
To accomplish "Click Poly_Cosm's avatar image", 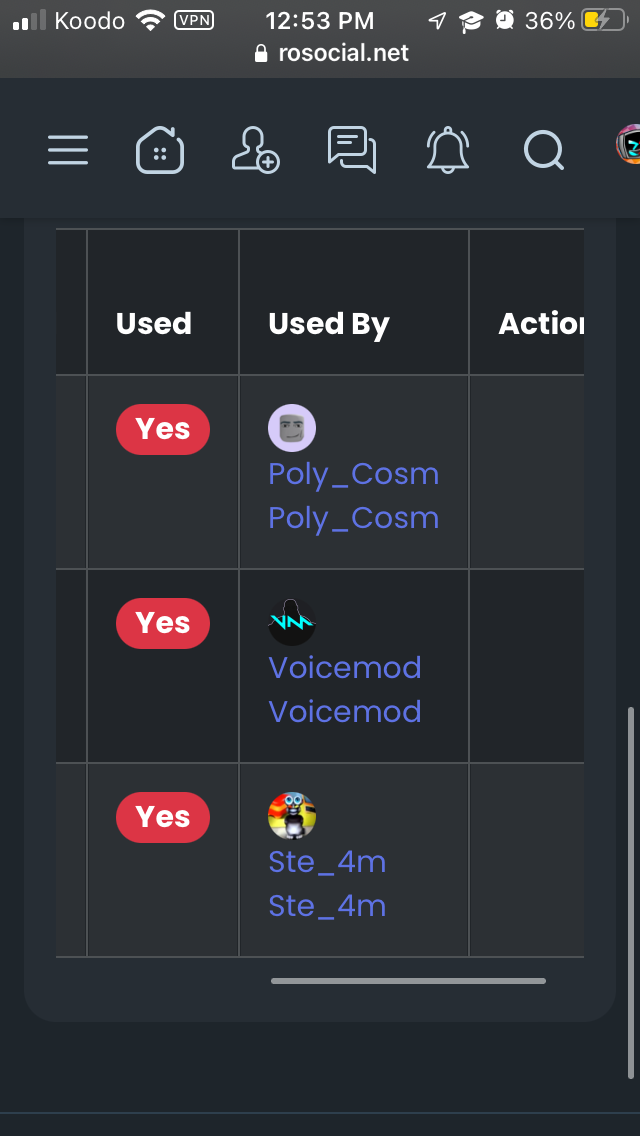I will 292,429.
